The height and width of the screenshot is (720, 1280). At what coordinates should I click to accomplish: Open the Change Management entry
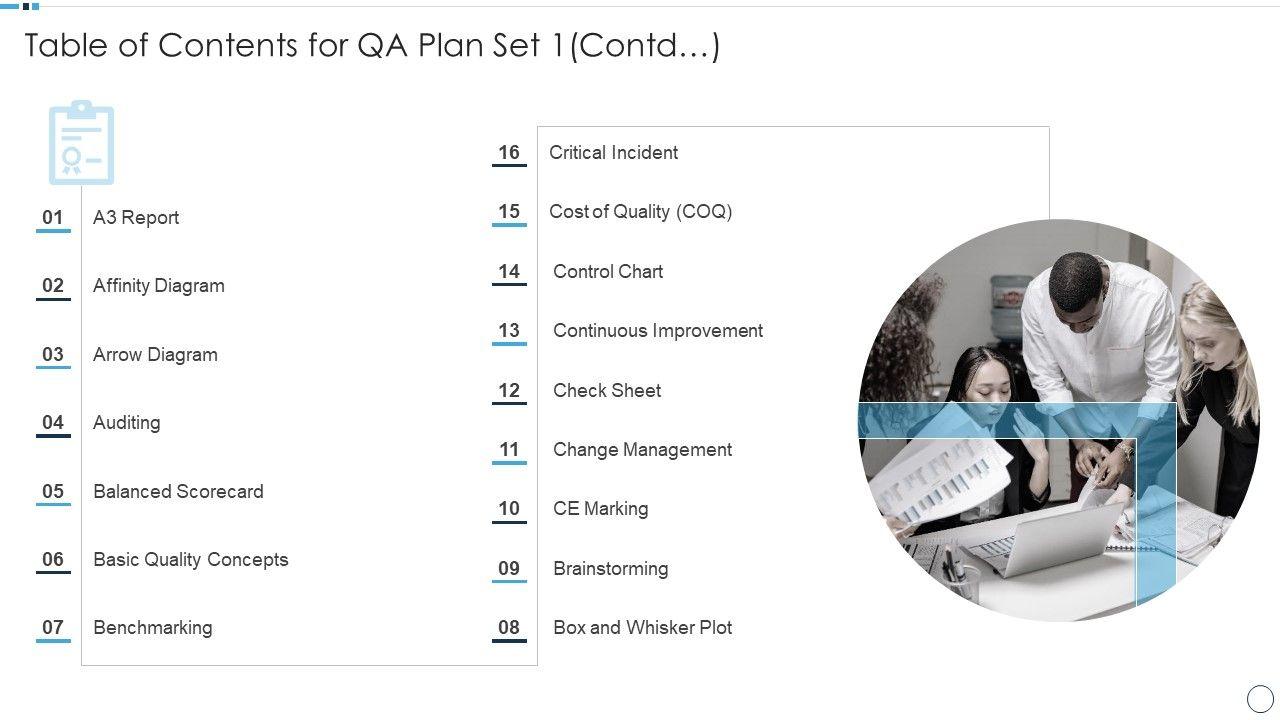[x=642, y=450]
